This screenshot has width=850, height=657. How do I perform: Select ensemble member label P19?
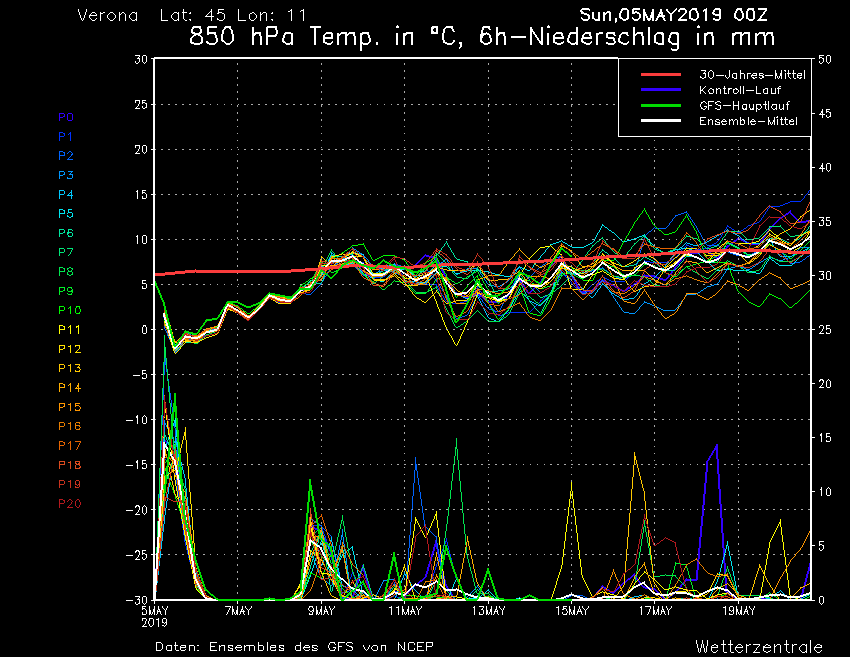[x=70, y=484]
